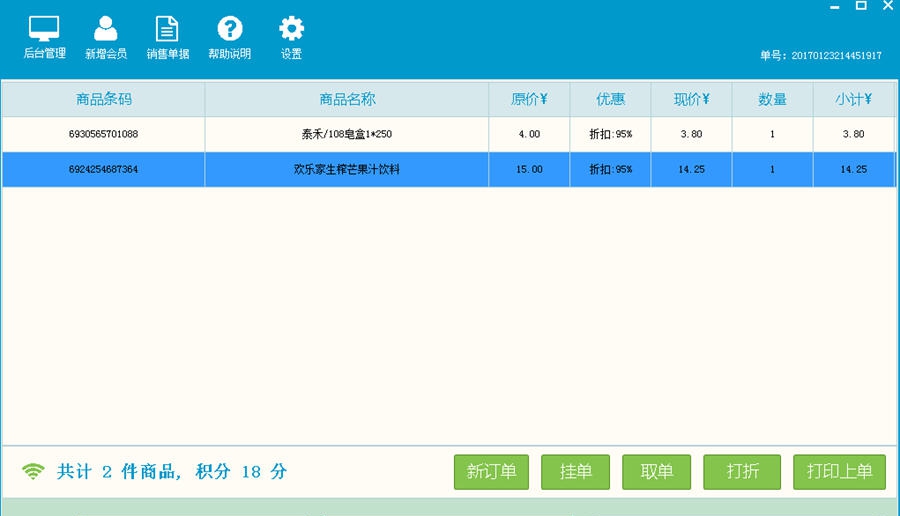Click the subtotal 3.80 cell
This screenshot has width=900, height=516.
854,134
